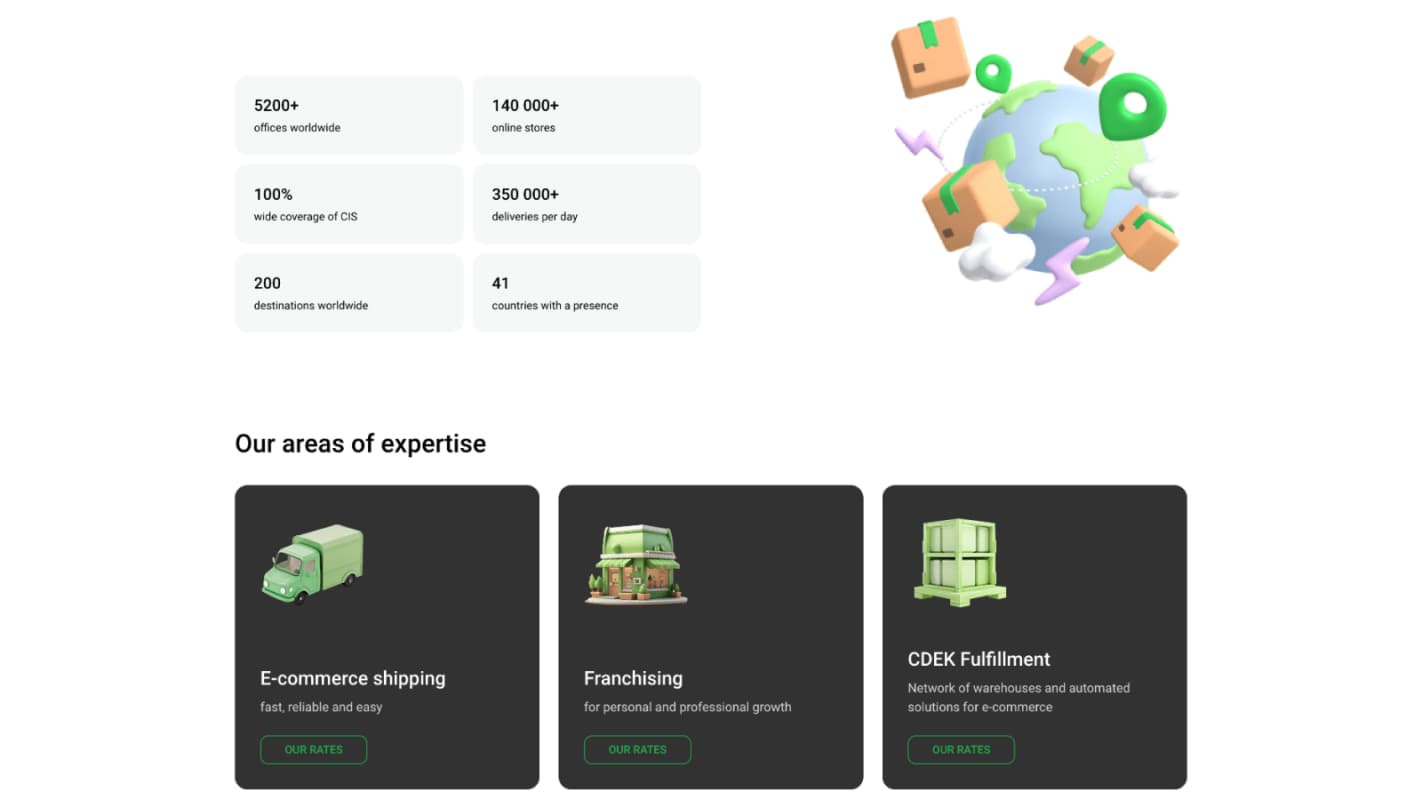Click the large green location pin on globe
Screen dimensions: 1422x800
1133,106
